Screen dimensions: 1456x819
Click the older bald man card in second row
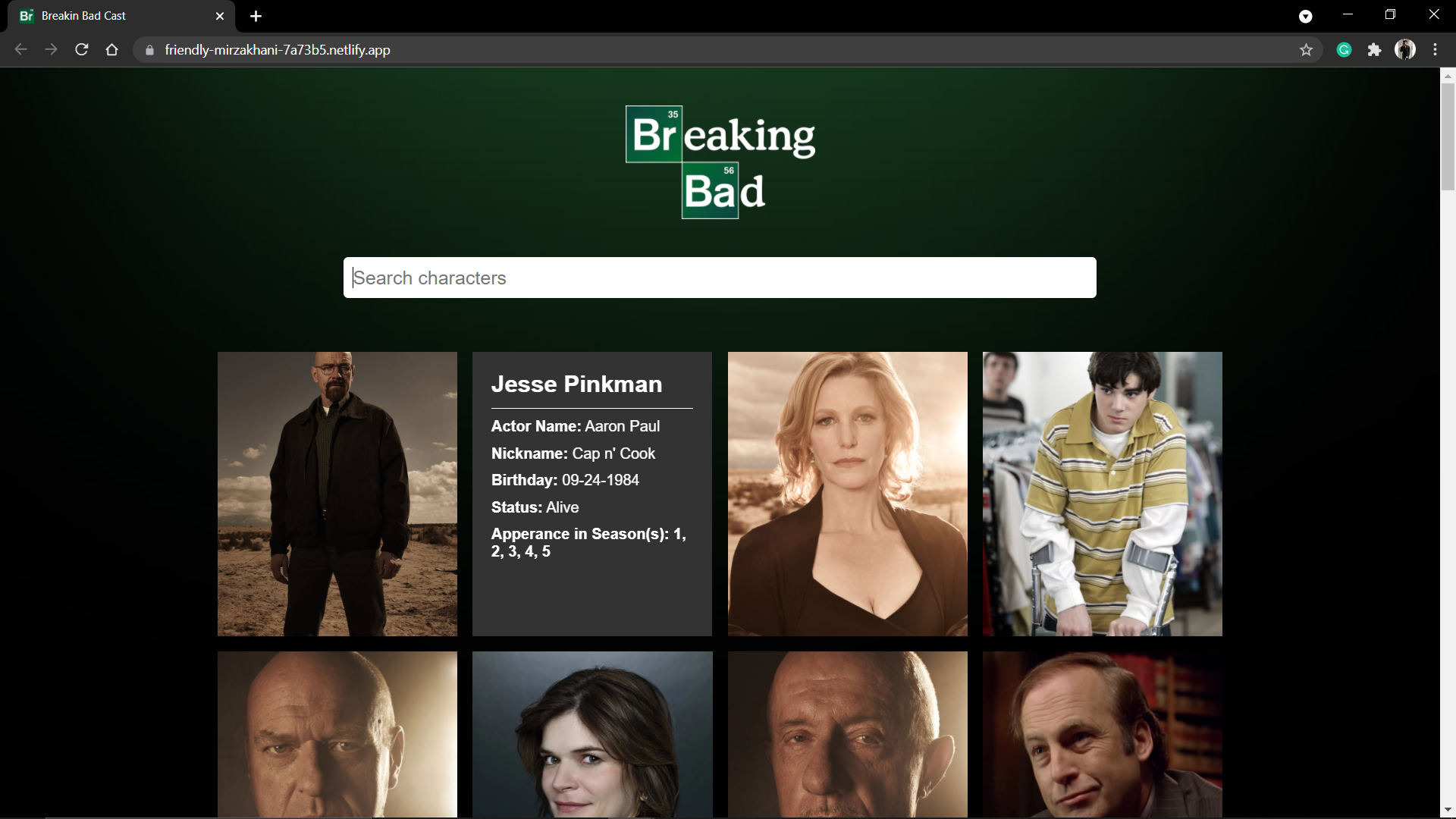point(848,734)
